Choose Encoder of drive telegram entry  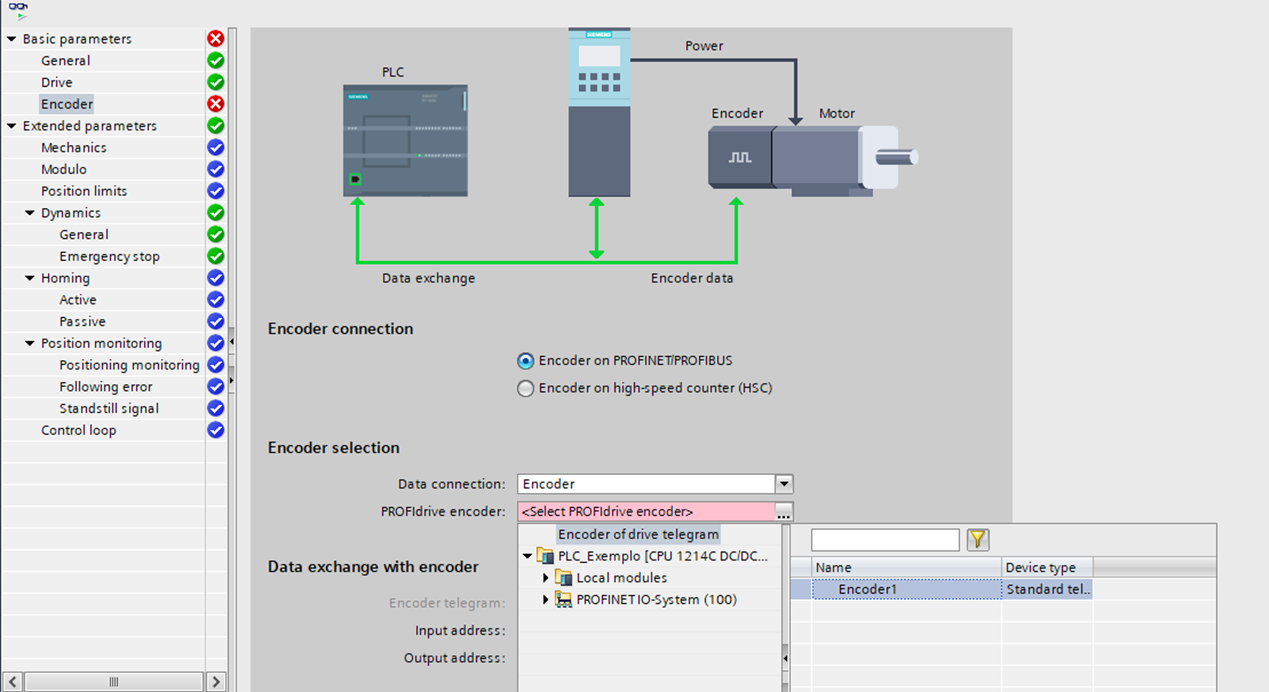coord(638,534)
